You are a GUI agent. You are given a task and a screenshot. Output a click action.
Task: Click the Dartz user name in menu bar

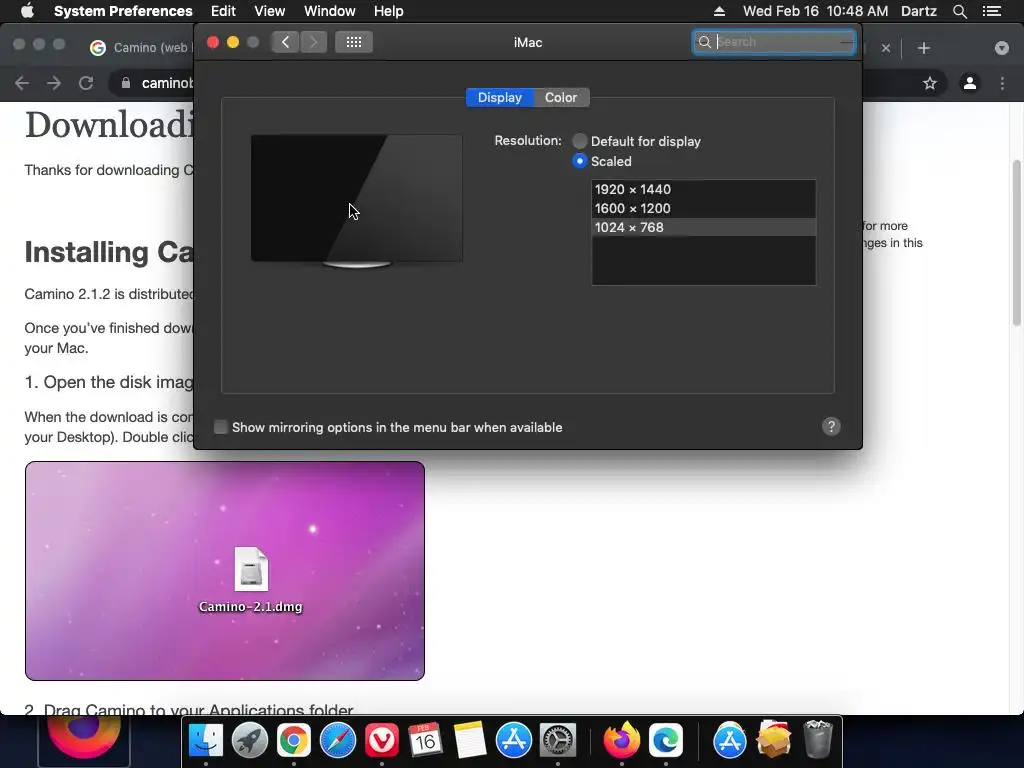click(918, 11)
